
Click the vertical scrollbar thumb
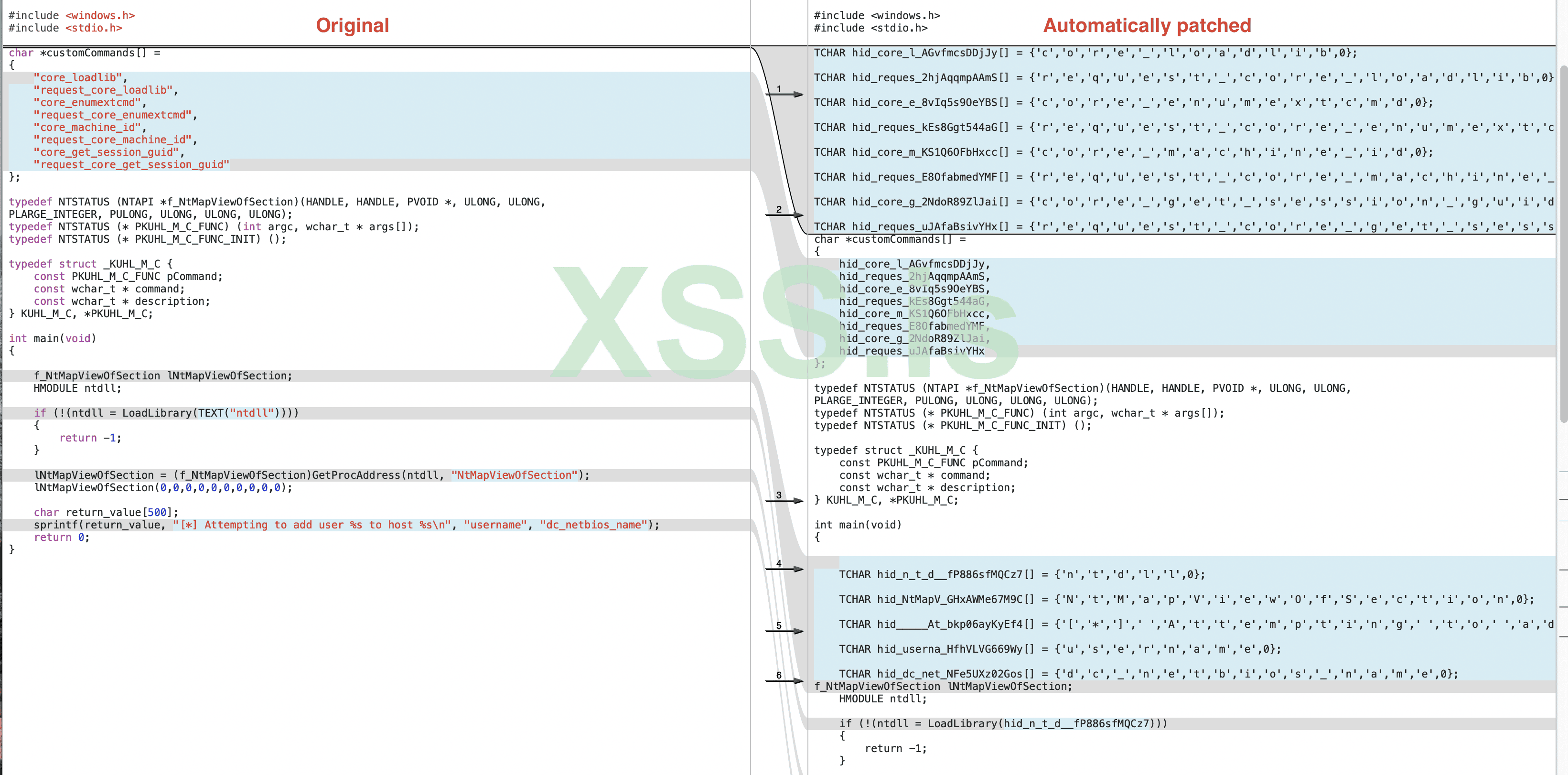click(x=1563, y=244)
